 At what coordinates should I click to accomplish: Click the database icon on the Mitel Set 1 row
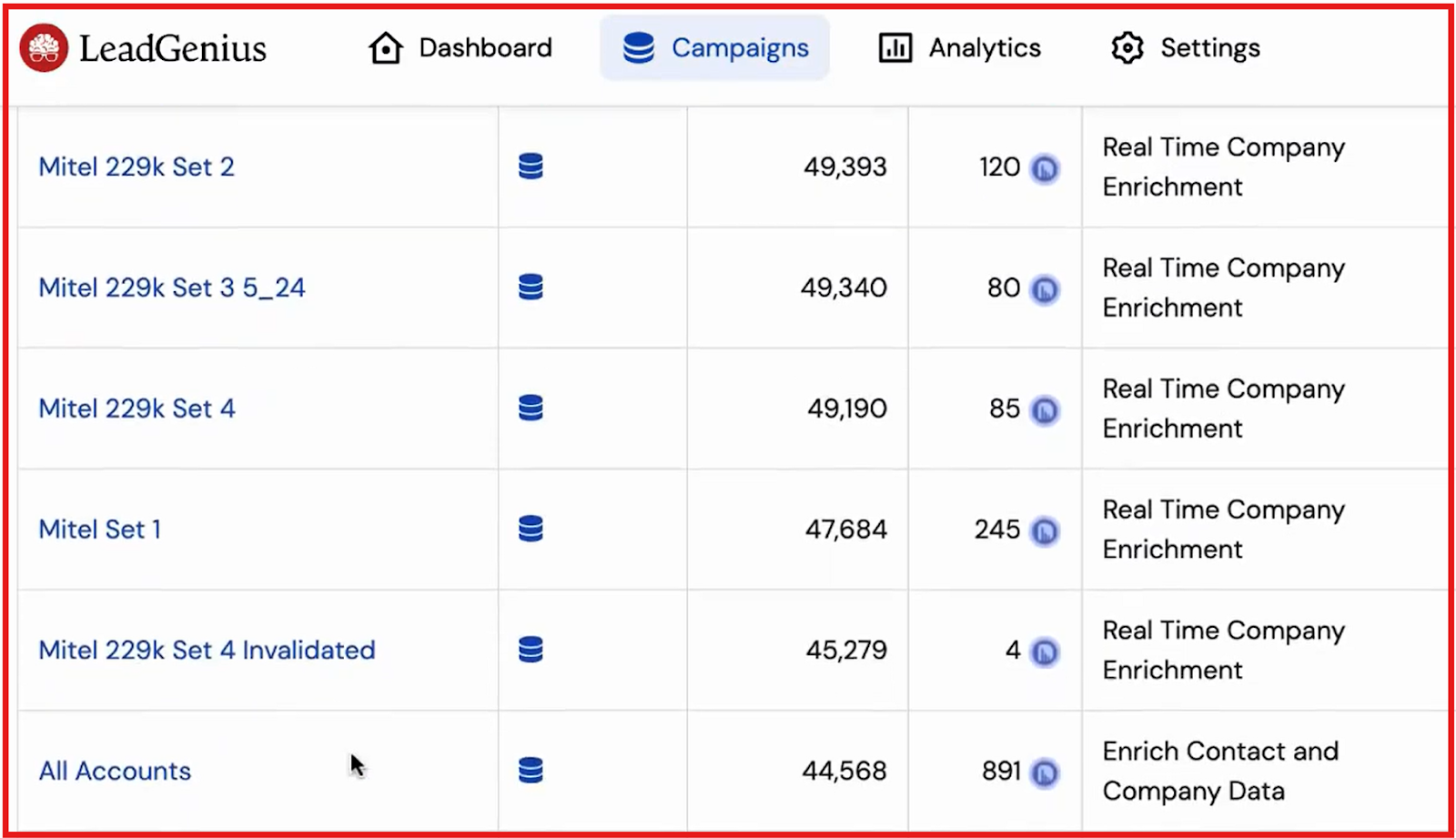530,529
